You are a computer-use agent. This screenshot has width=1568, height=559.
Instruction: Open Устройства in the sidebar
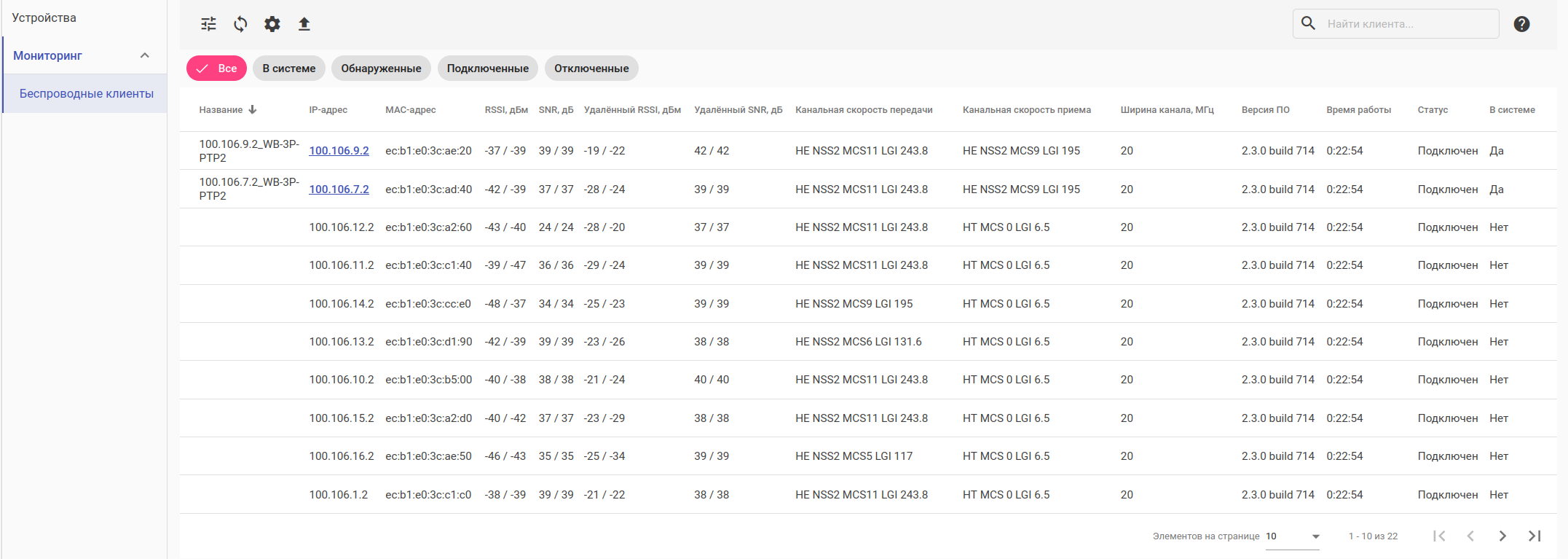pyautogui.click(x=44, y=18)
